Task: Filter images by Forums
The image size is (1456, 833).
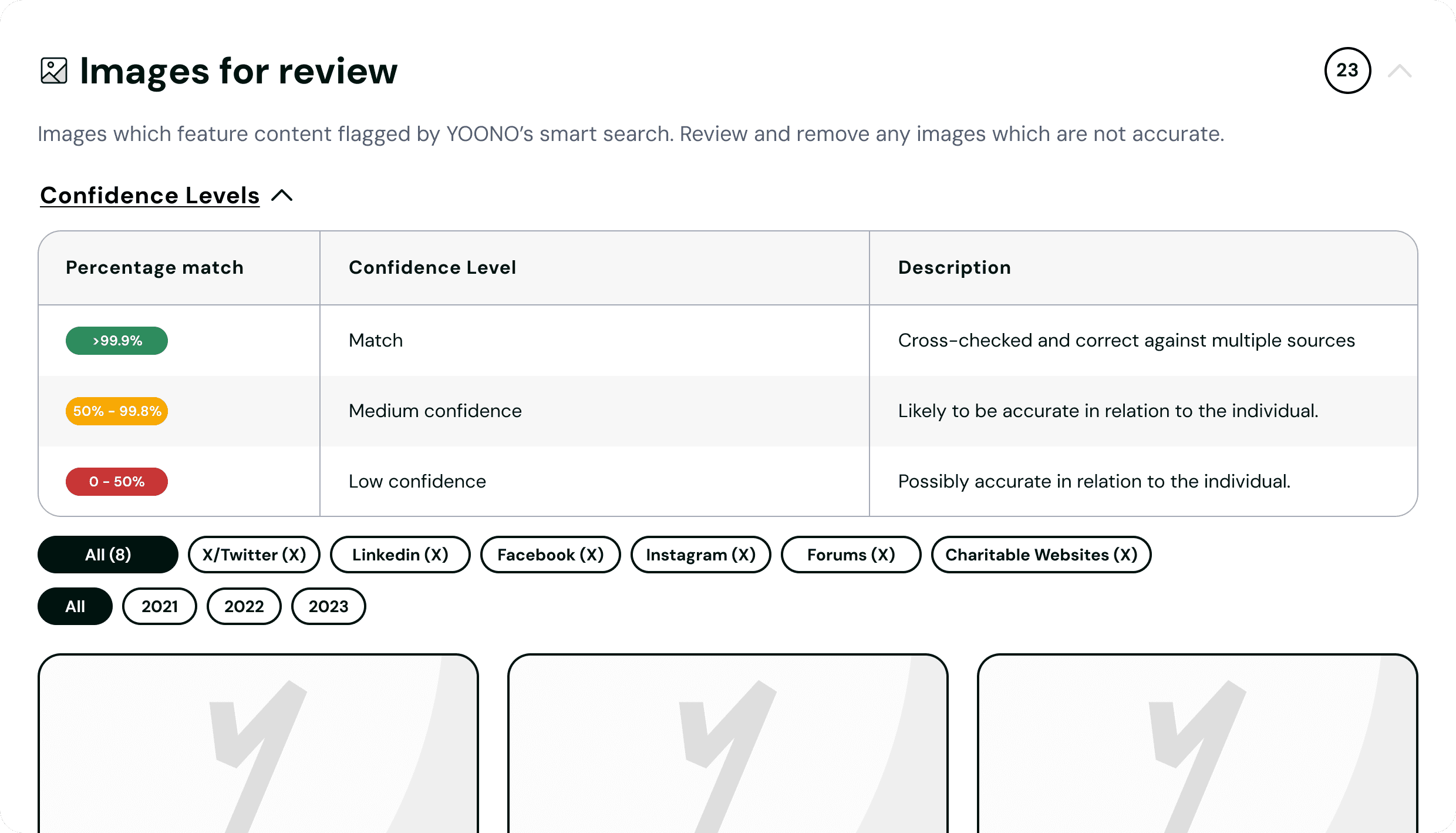Action: pyautogui.click(x=851, y=555)
